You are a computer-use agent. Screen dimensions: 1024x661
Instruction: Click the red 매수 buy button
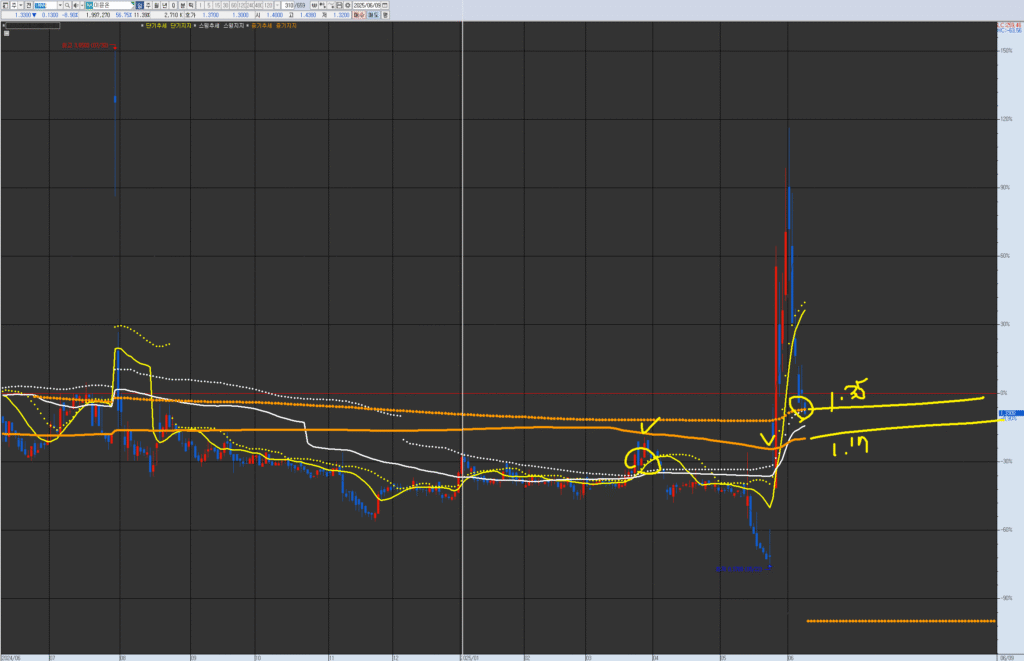pyautogui.click(x=359, y=15)
